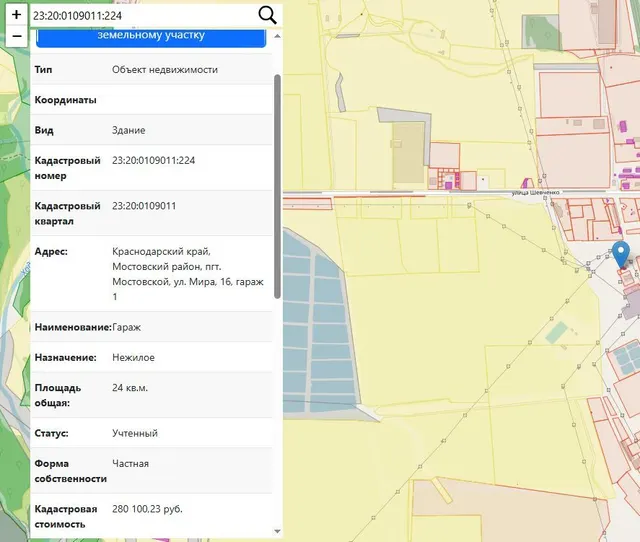Click the 'Адрес:' label
The image size is (640, 542).
pos(51,251)
